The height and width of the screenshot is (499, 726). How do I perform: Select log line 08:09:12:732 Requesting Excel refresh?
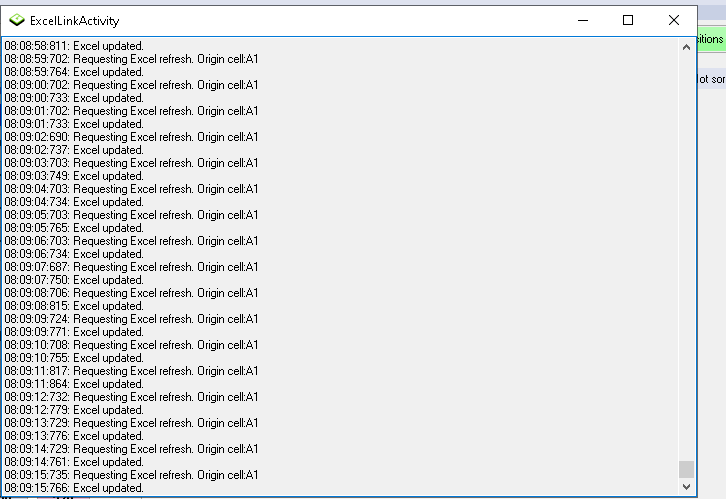(x=131, y=396)
